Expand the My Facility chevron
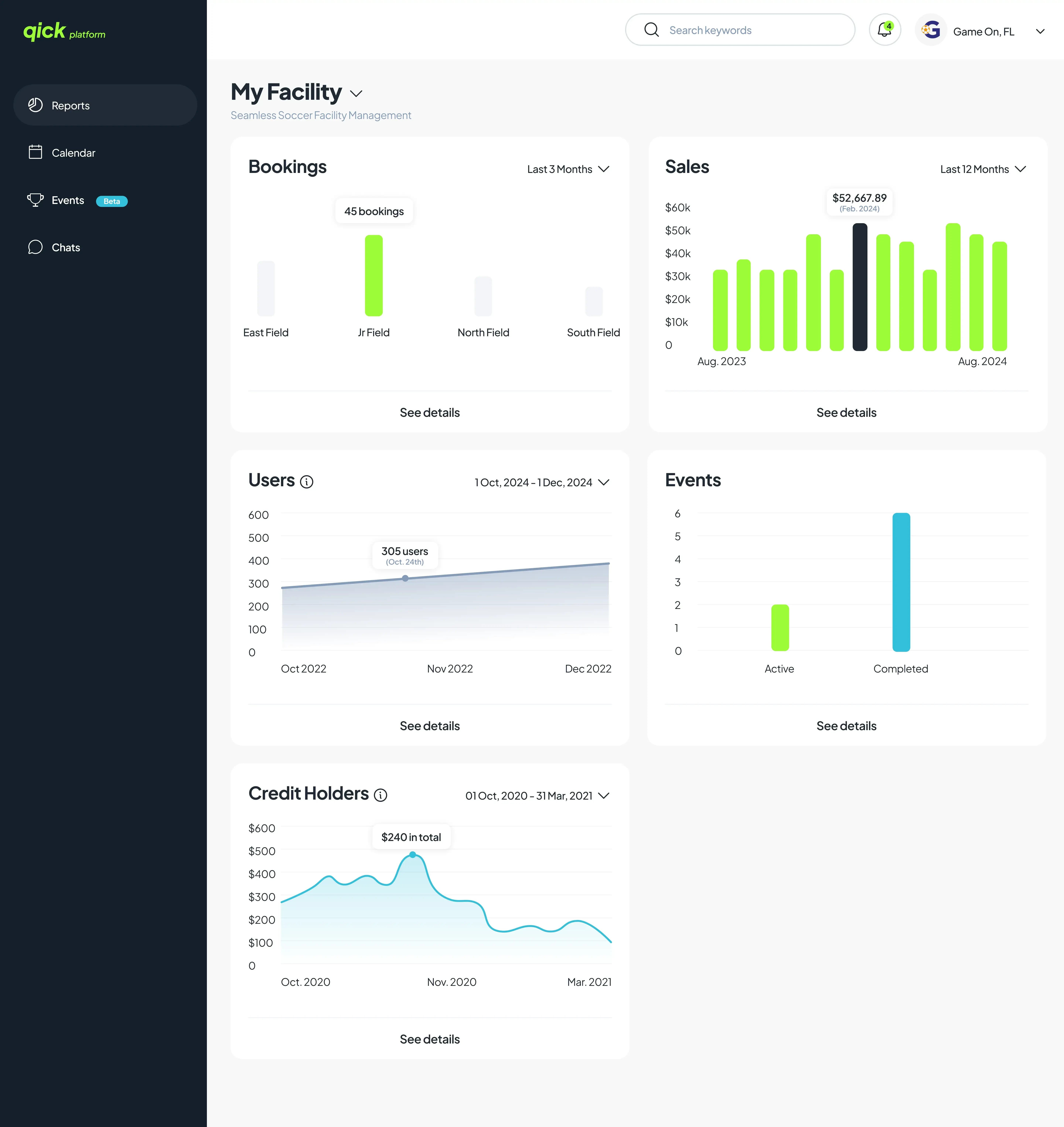This screenshot has height=1127, width=1064. tap(356, 94)
